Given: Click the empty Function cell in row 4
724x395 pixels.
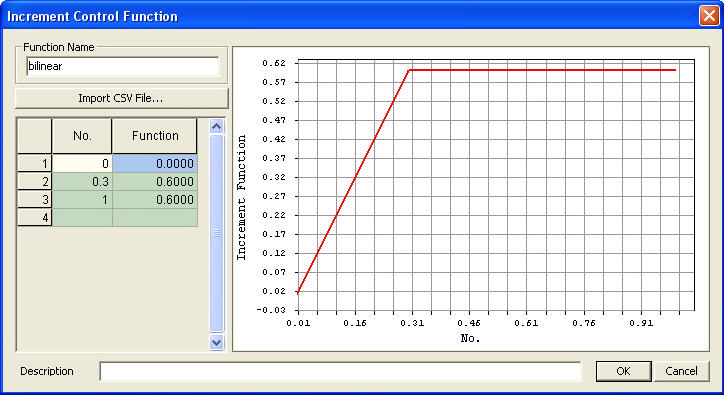Looking at the screenshot, I should (x=155, y=217).
